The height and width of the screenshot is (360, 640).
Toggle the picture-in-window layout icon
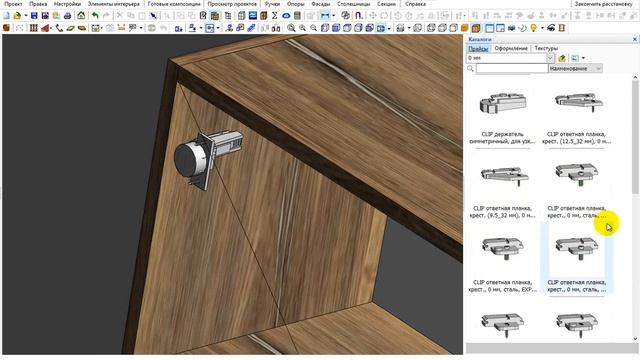tap(500, 28)
